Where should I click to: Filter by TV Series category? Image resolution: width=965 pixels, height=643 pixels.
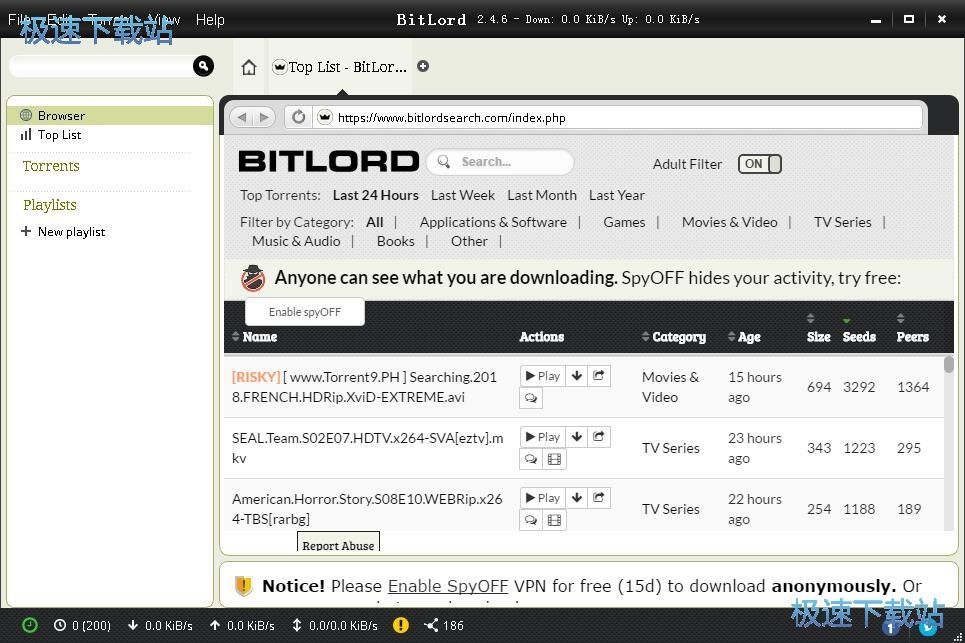(843, 222)
